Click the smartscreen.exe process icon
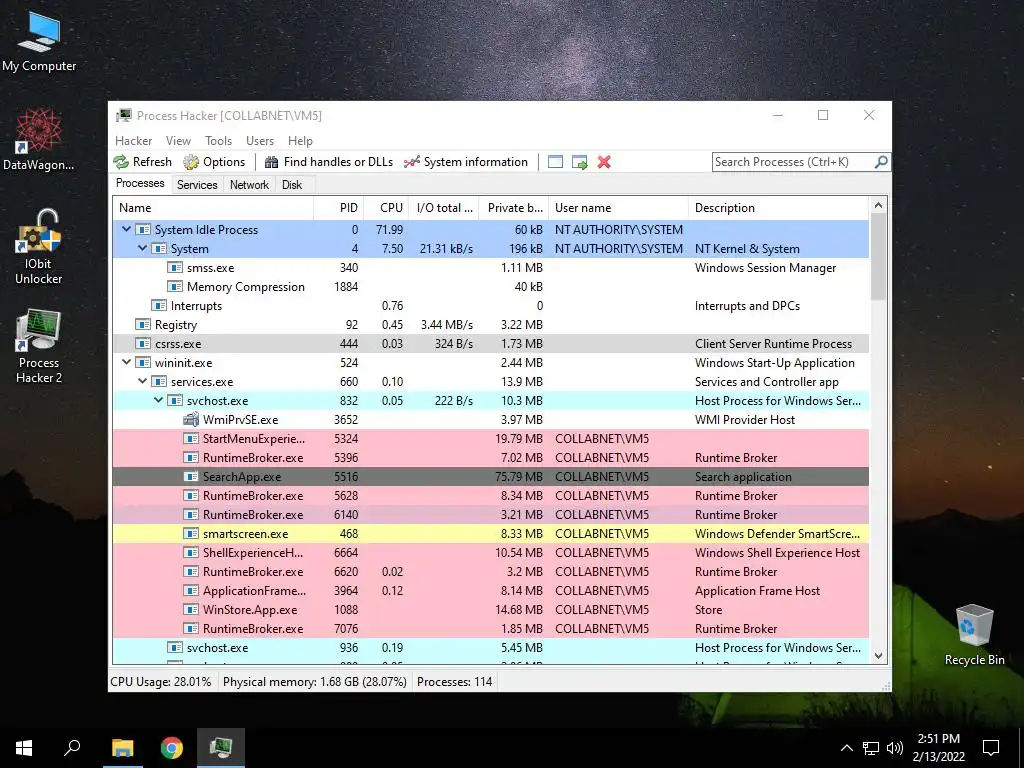1024x768 pixels. (x=191, y=534)
